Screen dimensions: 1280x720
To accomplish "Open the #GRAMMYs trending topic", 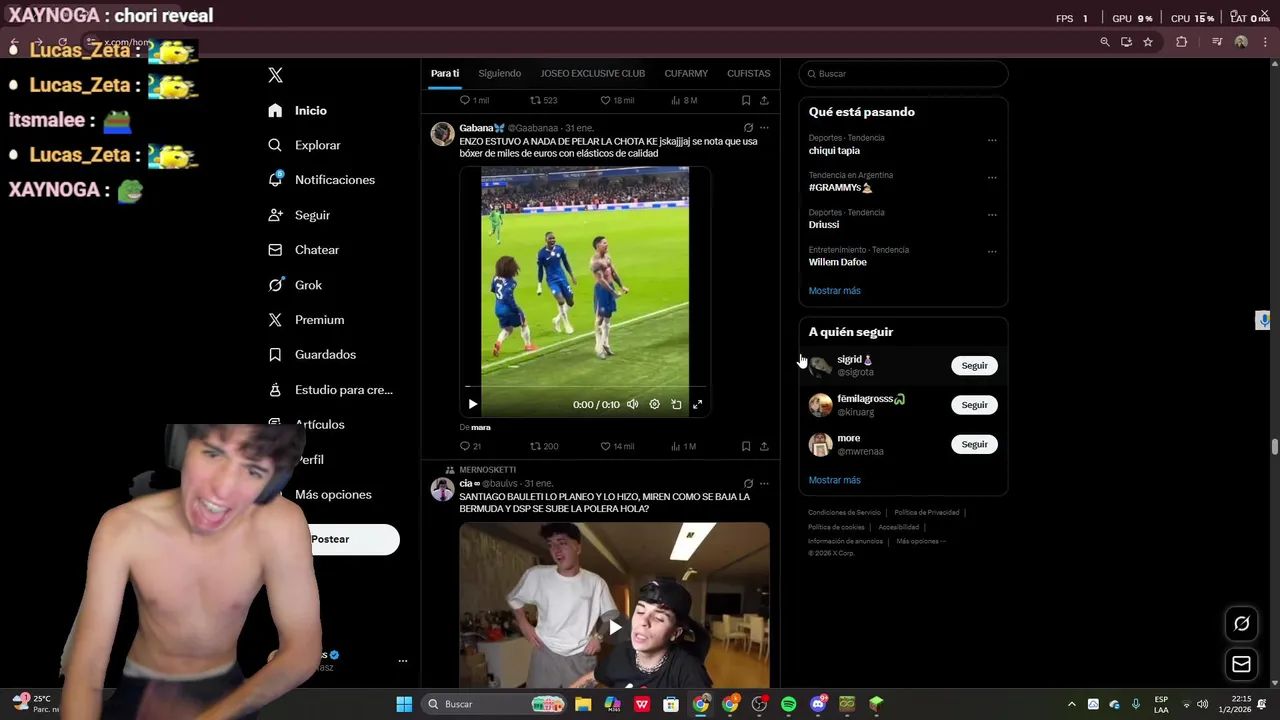I will (x=840, y=187).
